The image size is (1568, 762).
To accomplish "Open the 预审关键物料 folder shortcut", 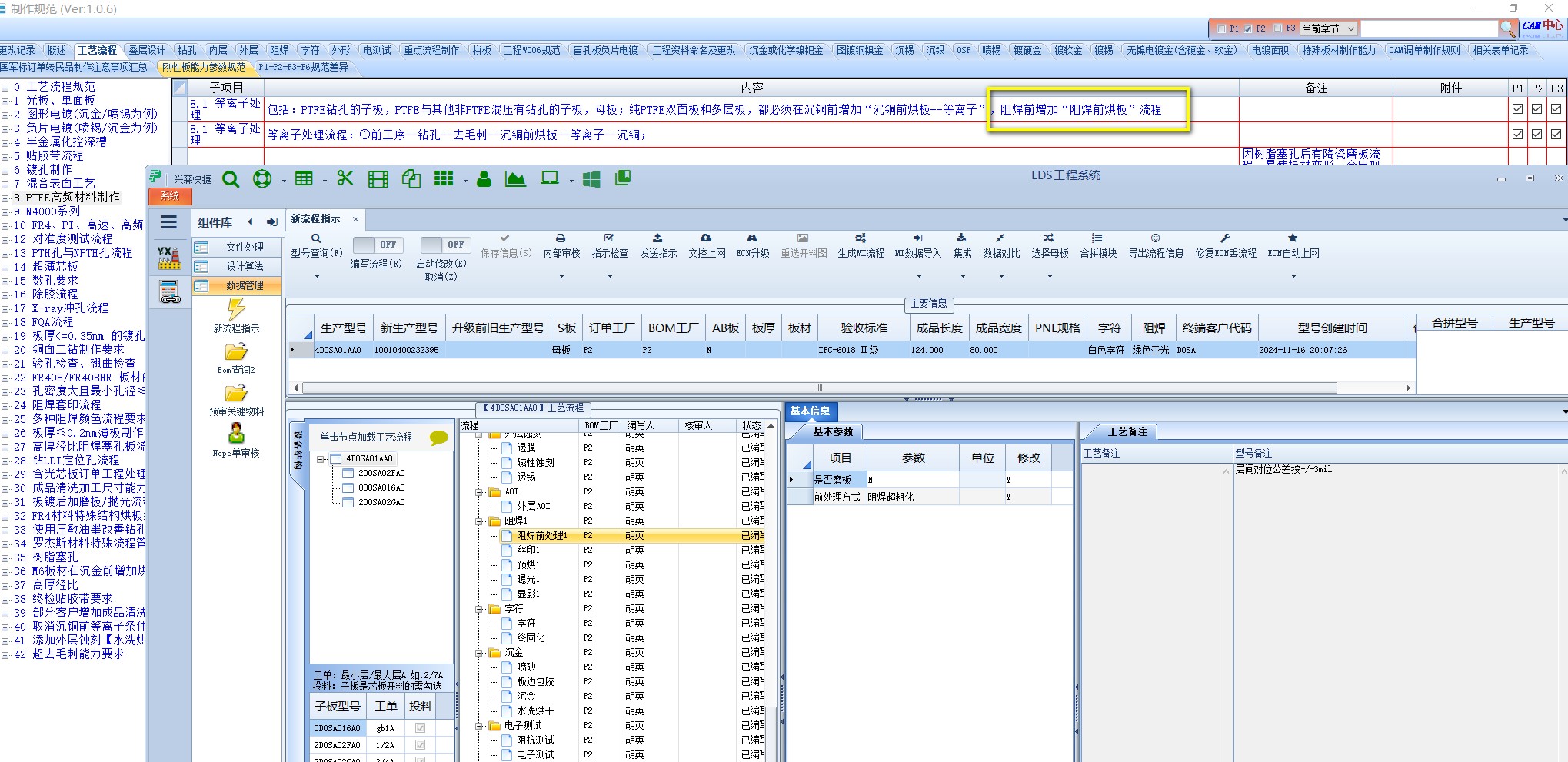I will 236,400.
